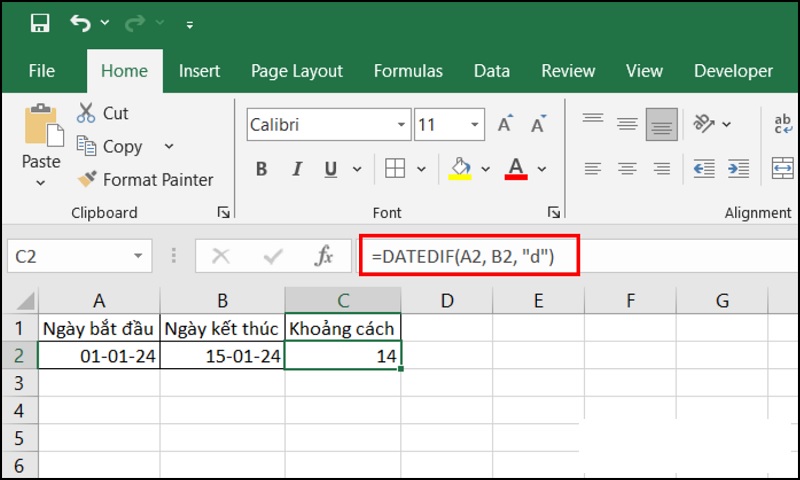Screen dimensions: 800x480
Task: Click the Insert Function fx icon
Action: 323,257
